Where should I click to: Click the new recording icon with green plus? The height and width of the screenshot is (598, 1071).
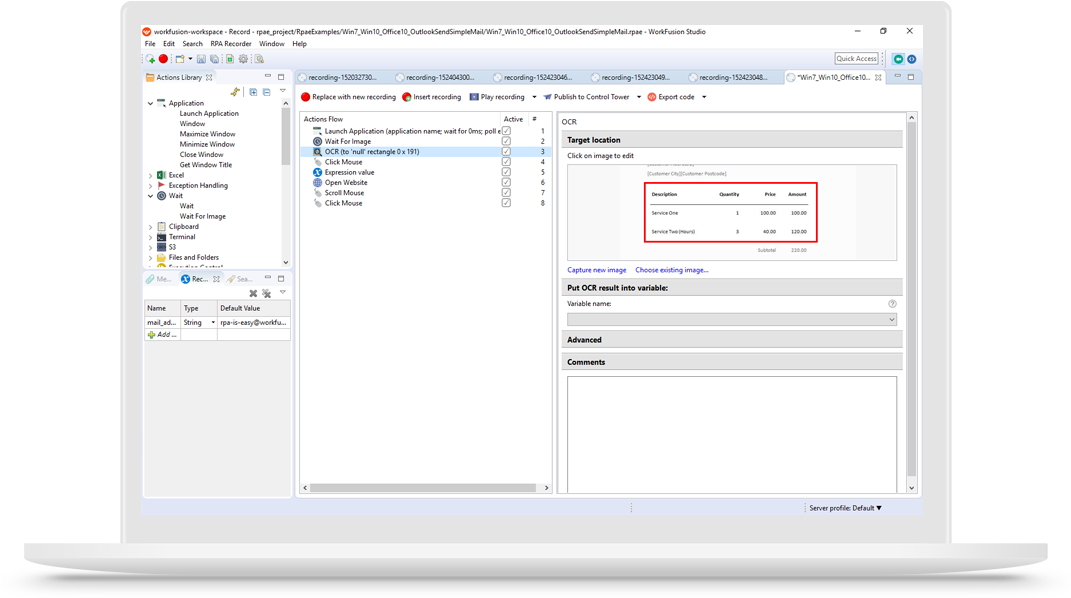[150, 59]
